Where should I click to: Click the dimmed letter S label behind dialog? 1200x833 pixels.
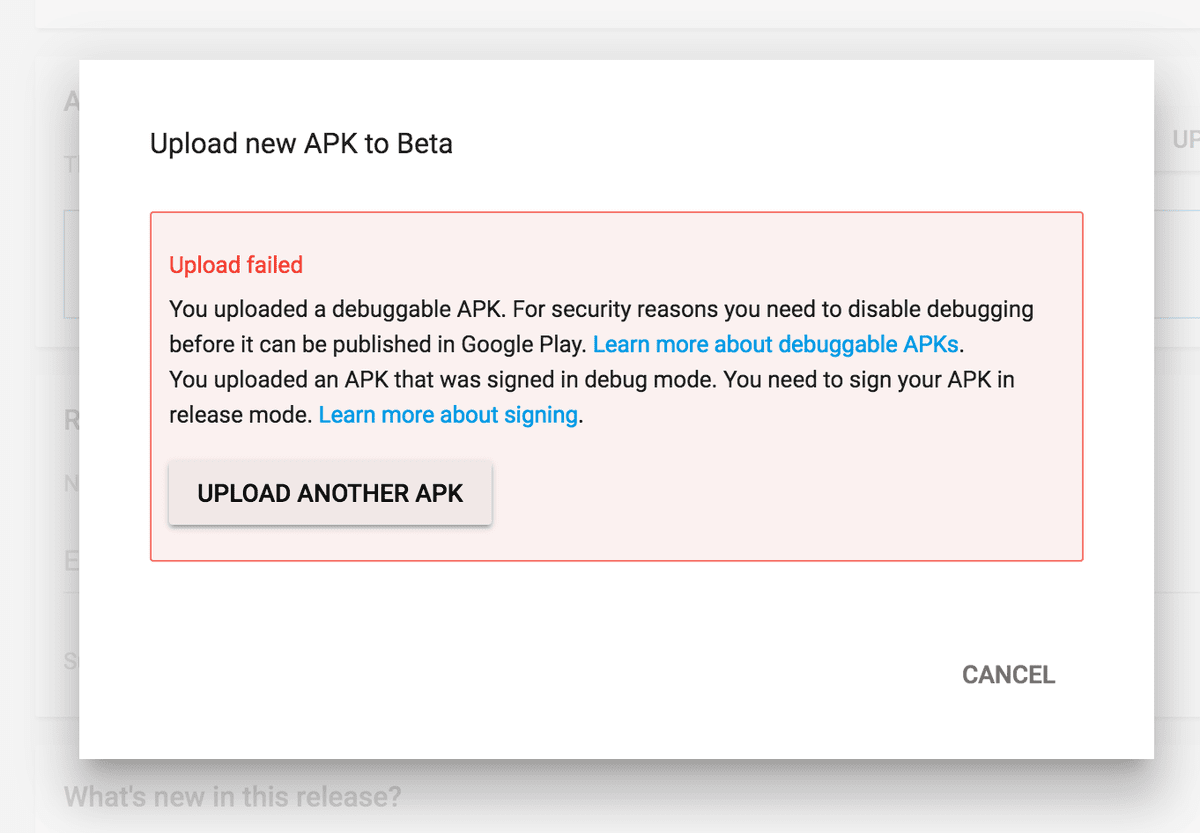pos(71,660)
